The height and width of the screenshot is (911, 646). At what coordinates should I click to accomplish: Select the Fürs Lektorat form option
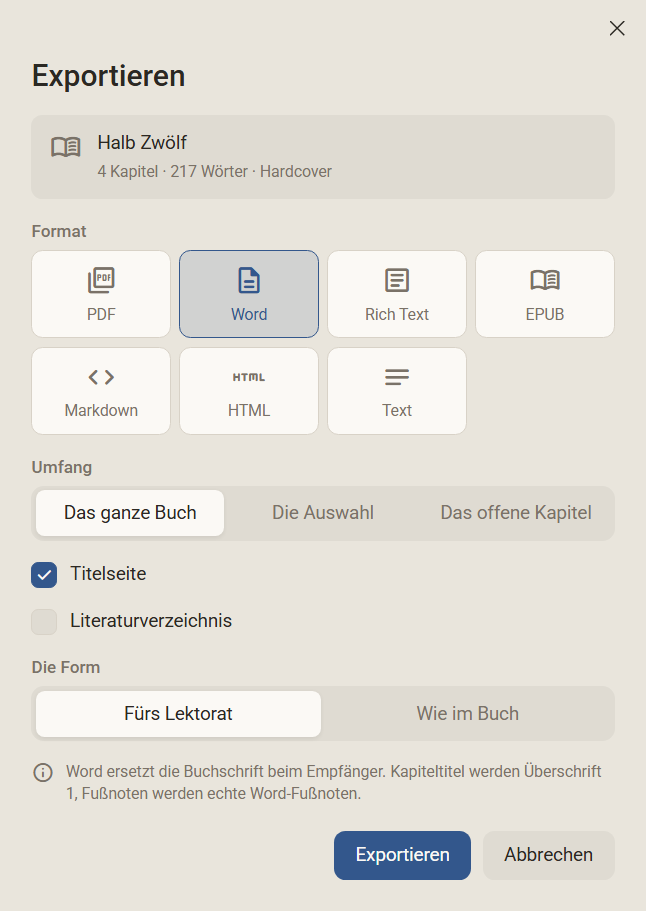tap(178, 713)
